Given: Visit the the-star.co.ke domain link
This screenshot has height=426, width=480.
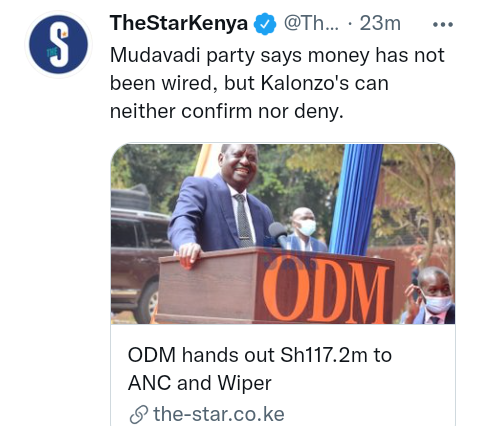Looking at the screenshot, I should (x=219, y=414).
